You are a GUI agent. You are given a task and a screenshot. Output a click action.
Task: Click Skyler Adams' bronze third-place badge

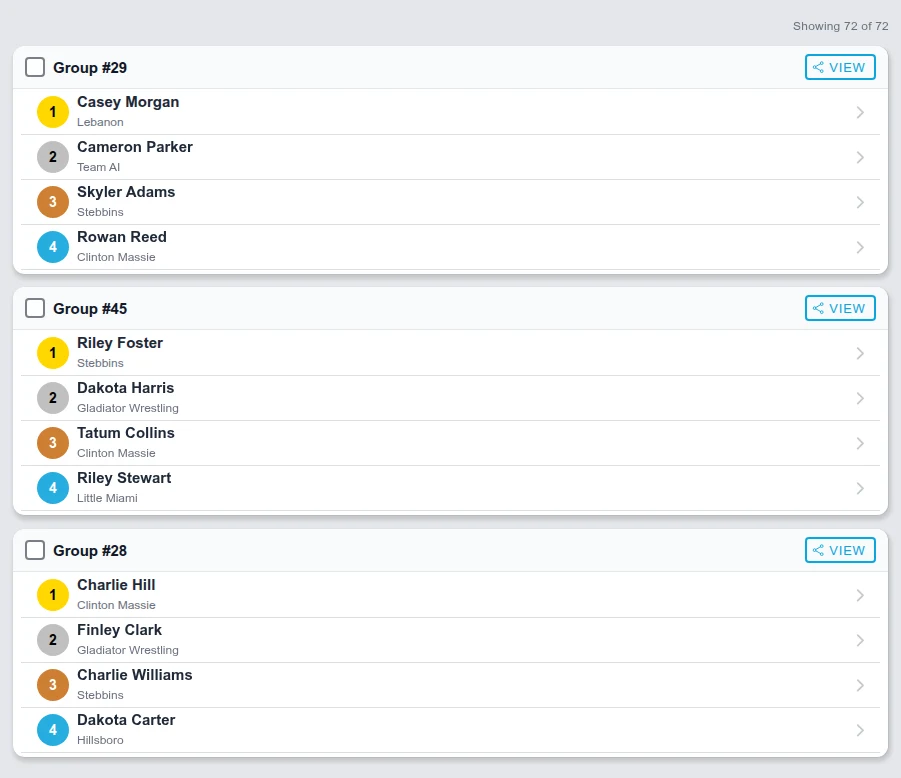(53, 202)
